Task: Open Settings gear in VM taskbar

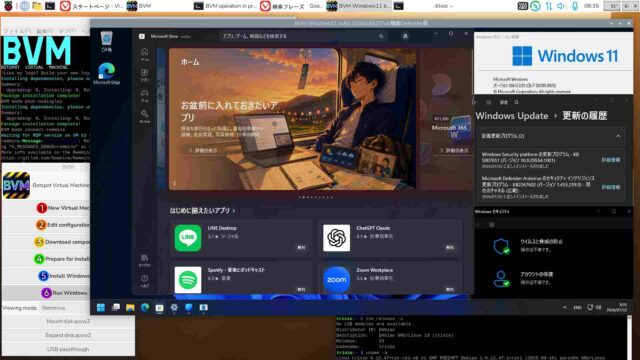Action: click(x=174, y=307)
